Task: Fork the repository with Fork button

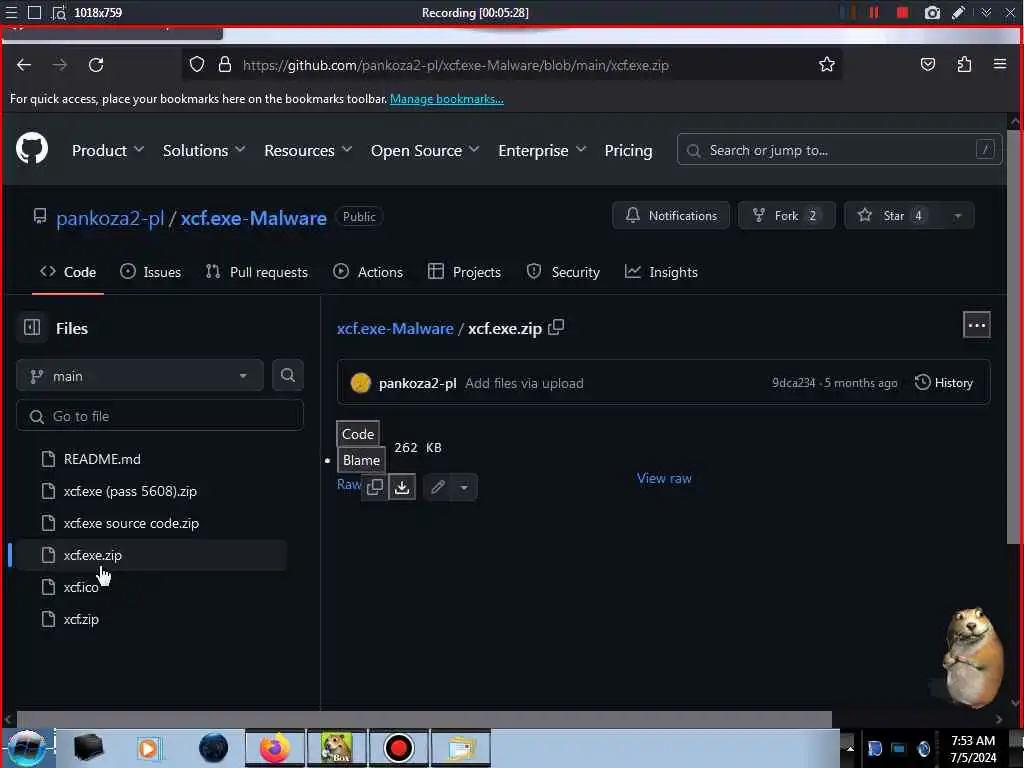Action: [x=786, y=216]
